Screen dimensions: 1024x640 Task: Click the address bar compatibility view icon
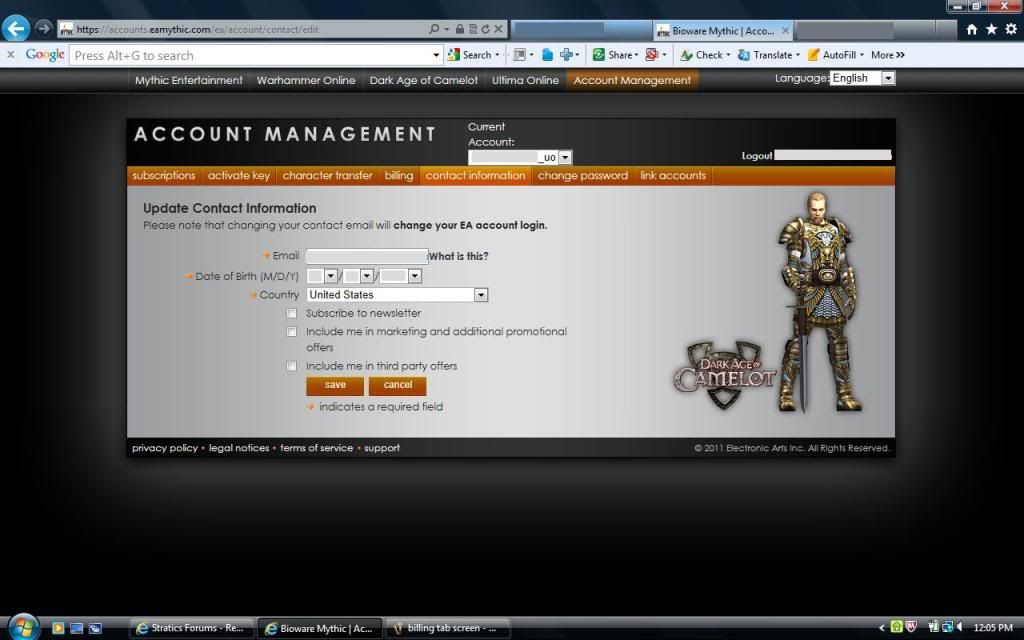[x=473, y=29]
